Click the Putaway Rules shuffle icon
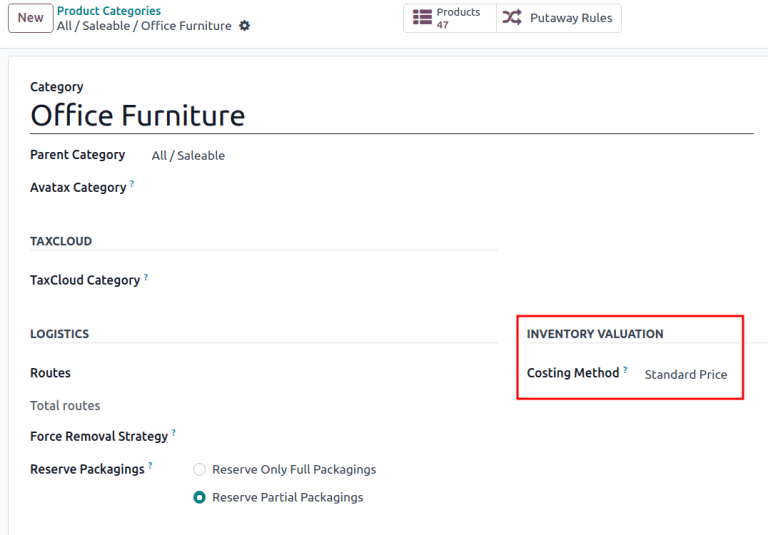Viewport: 768px width, 535px height. pos(512,18)
